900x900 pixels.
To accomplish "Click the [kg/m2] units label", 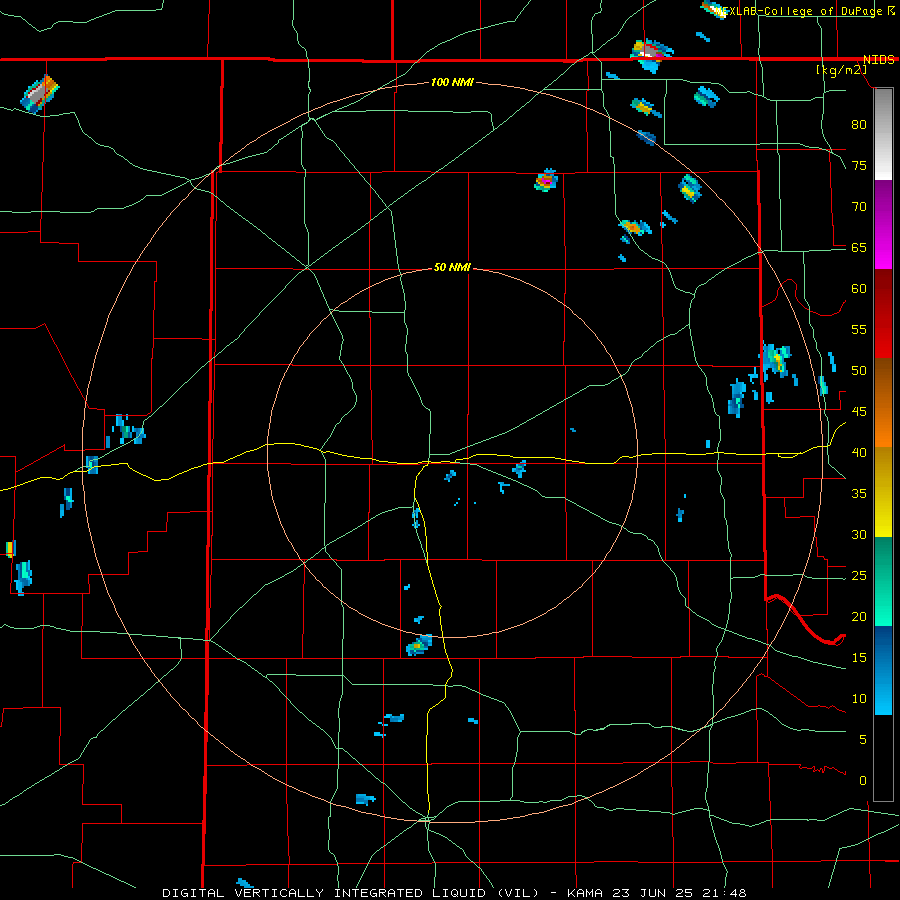I will (841, 70).
